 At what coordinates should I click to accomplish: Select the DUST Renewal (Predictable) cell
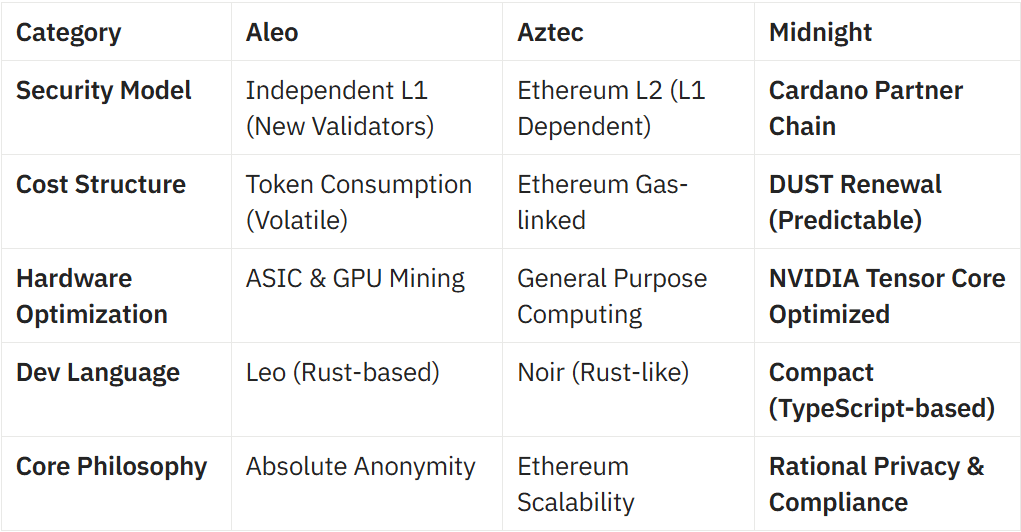tap(855, 202)
